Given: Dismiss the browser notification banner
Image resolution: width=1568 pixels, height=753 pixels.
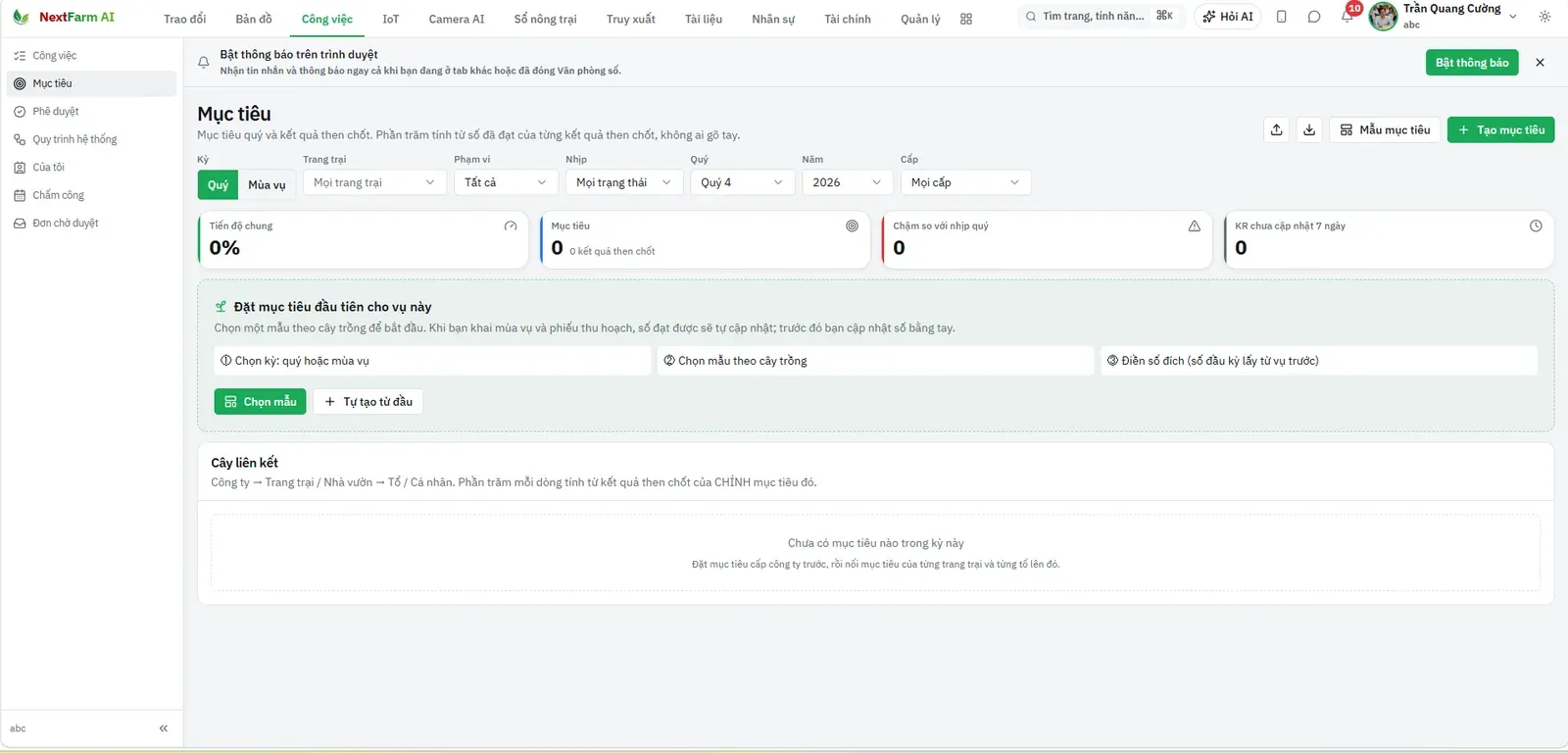Looking at the screenshot, I should click(x=1540, y=63).
